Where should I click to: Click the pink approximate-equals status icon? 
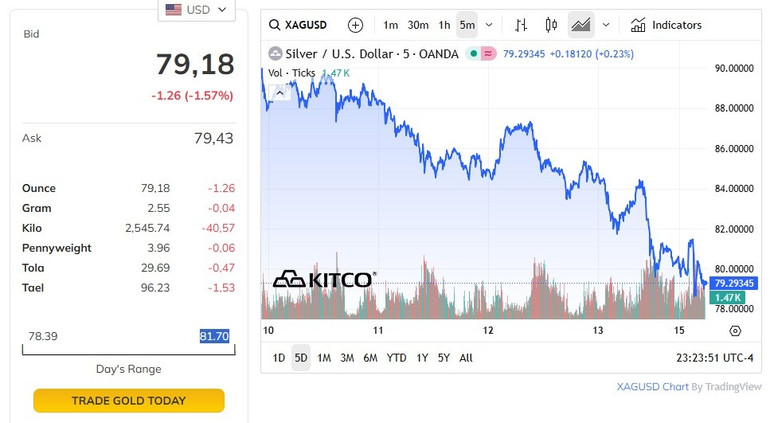(x=489, y=54)
